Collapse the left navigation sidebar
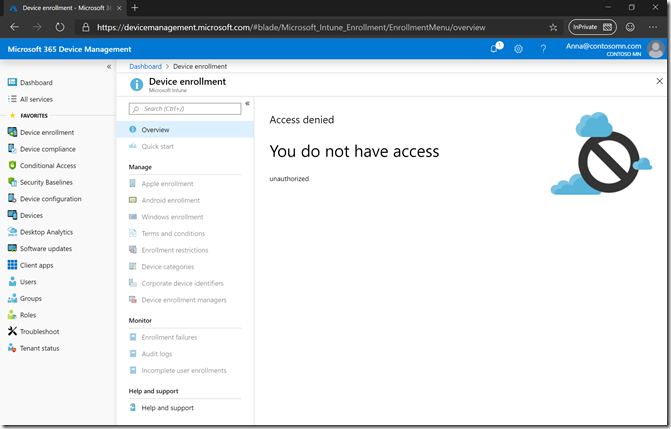Screen dimensions: 671x429 (x=109, y=66)
